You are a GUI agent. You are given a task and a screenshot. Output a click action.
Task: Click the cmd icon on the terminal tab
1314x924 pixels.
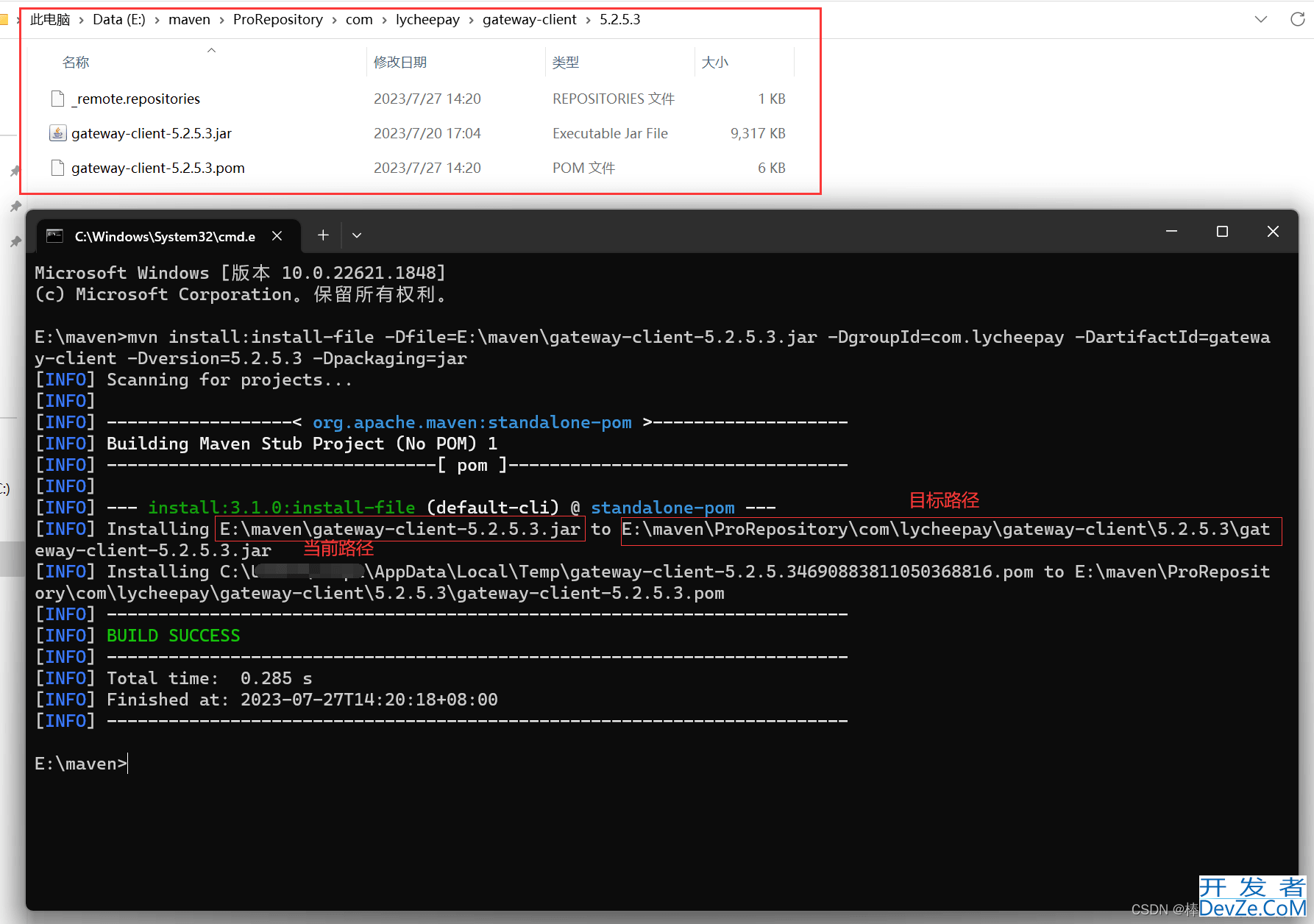pyautogui.click(x=54, y=235)
